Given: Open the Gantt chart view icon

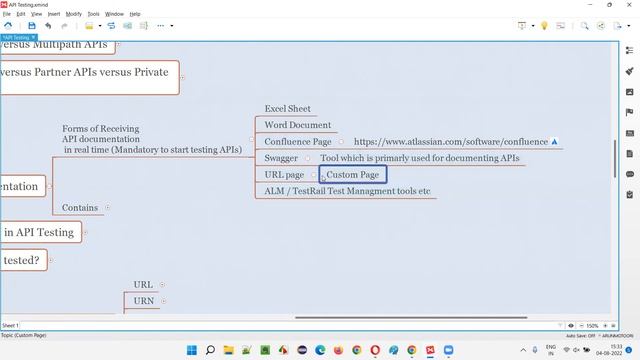Looking at the screenshot, I should tap(561, 26).
